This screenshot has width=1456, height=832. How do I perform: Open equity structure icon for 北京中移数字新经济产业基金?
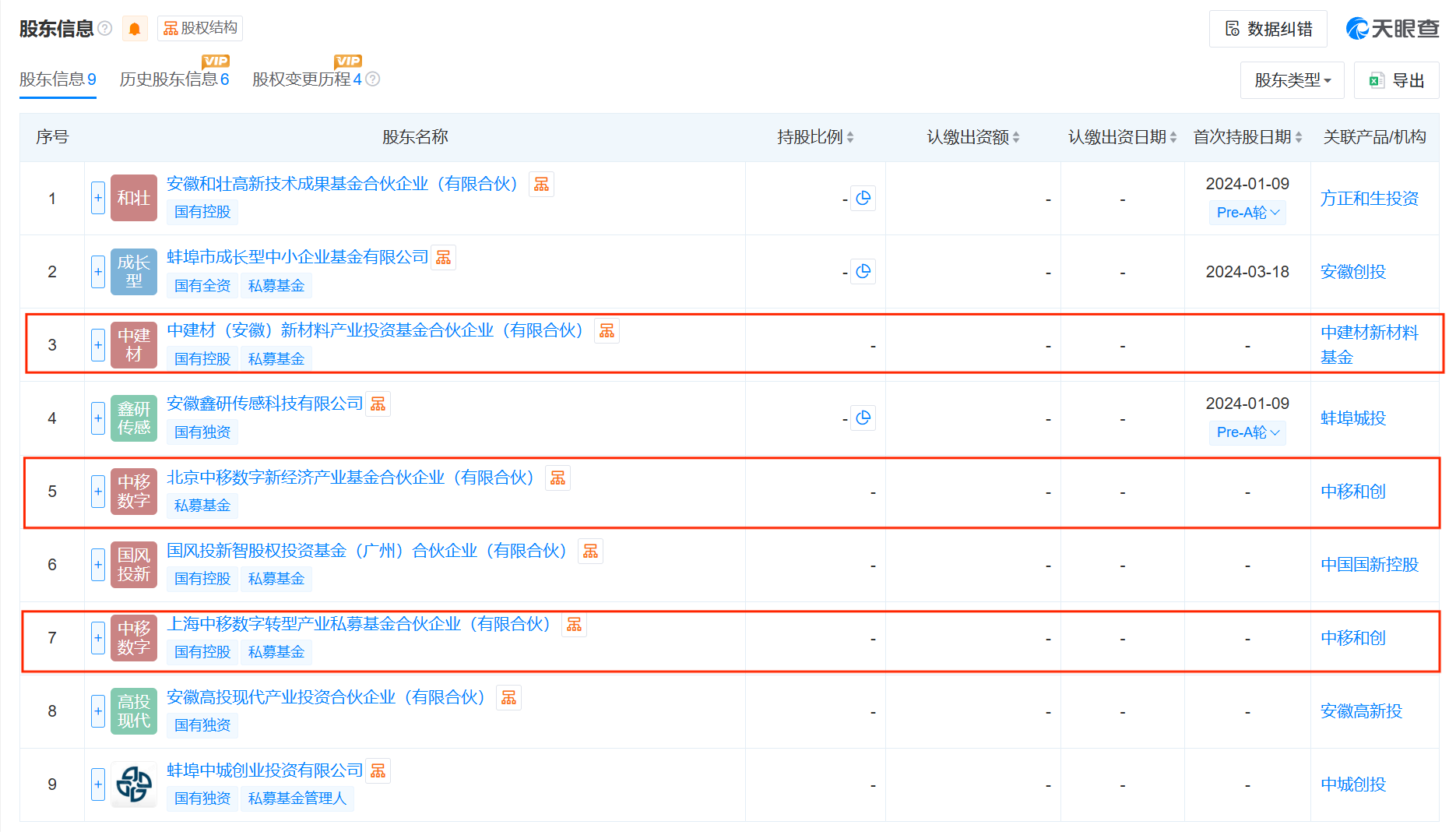point(557,478)
